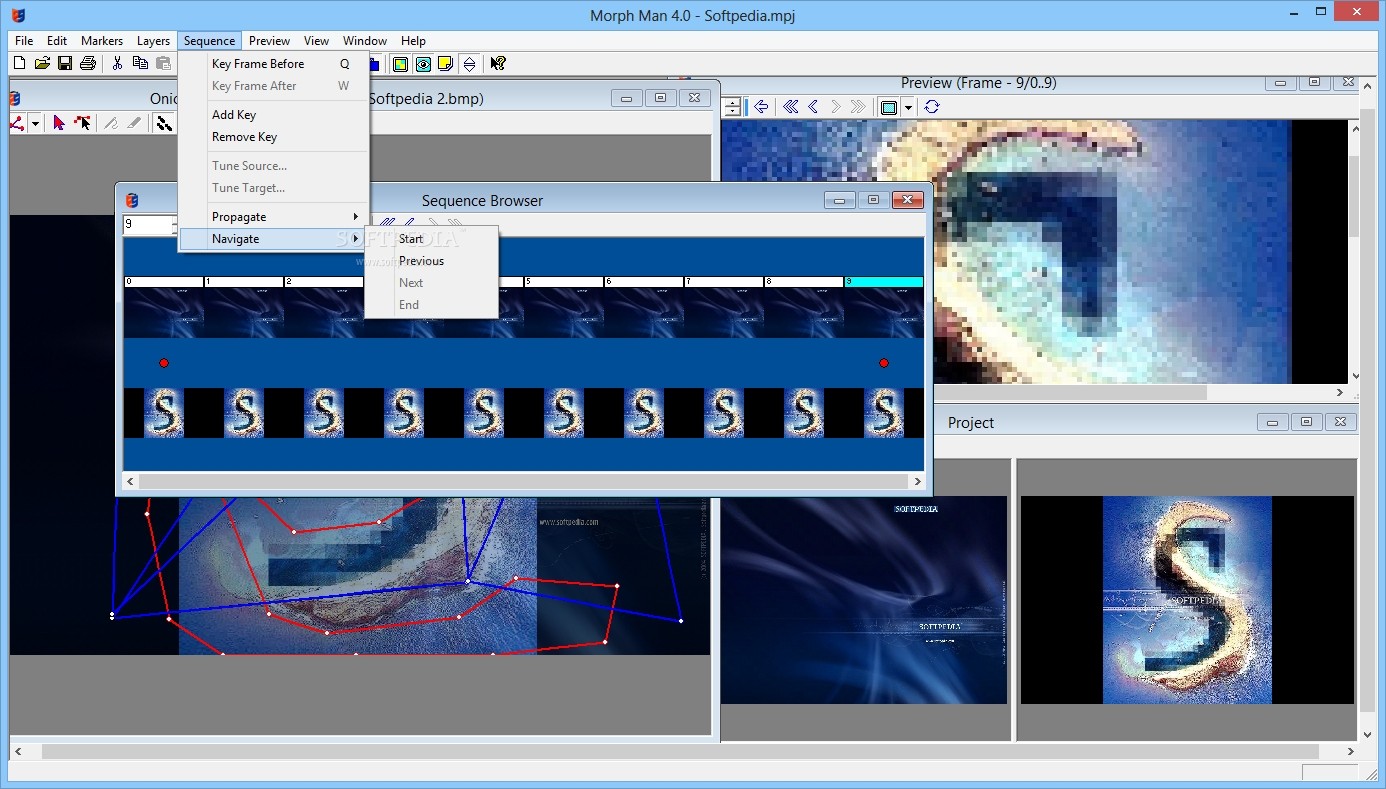Choose Key Frame Before menu entry

click(x=273, y=64)
